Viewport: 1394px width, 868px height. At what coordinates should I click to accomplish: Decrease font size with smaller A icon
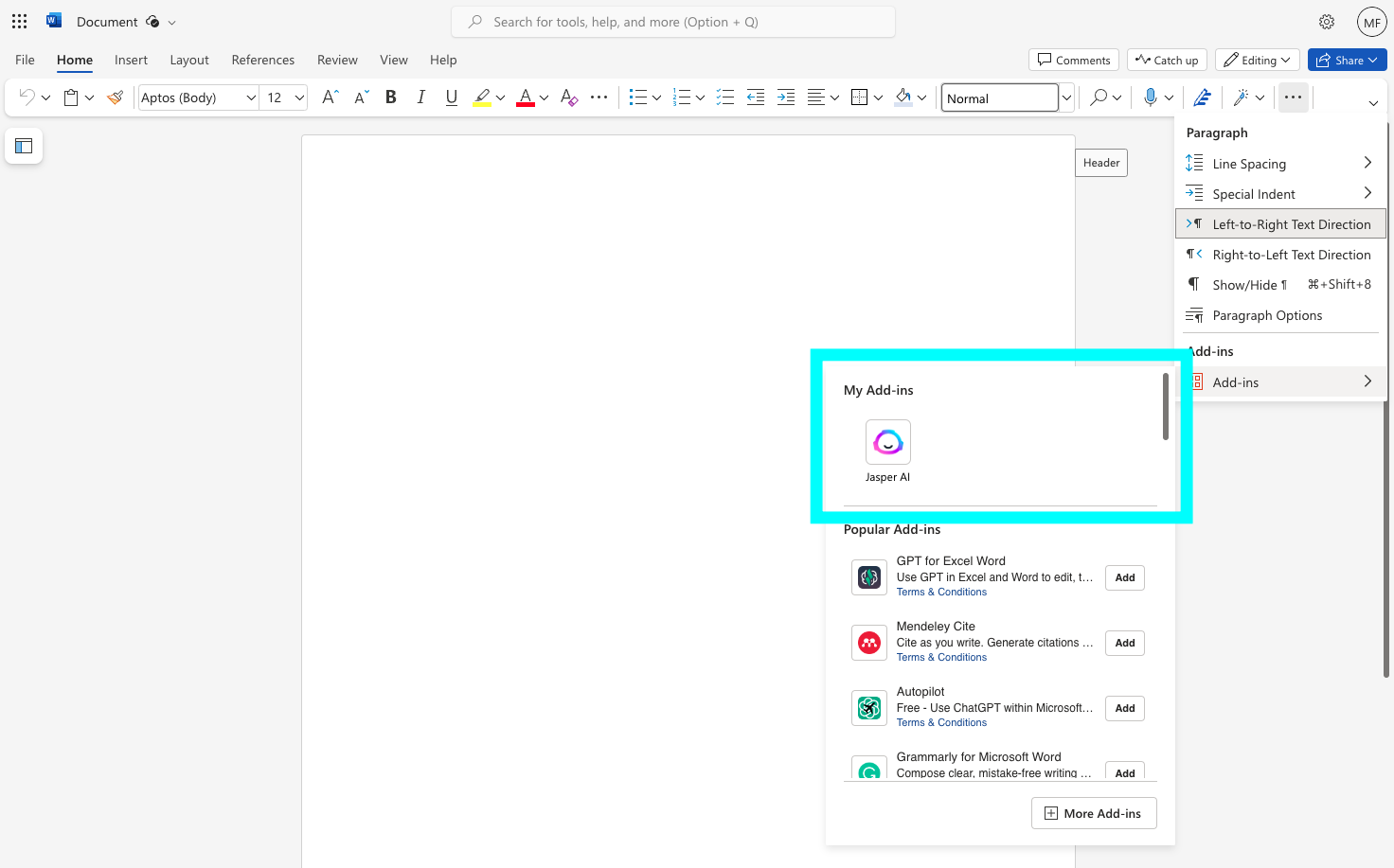[x=361, y=97]
